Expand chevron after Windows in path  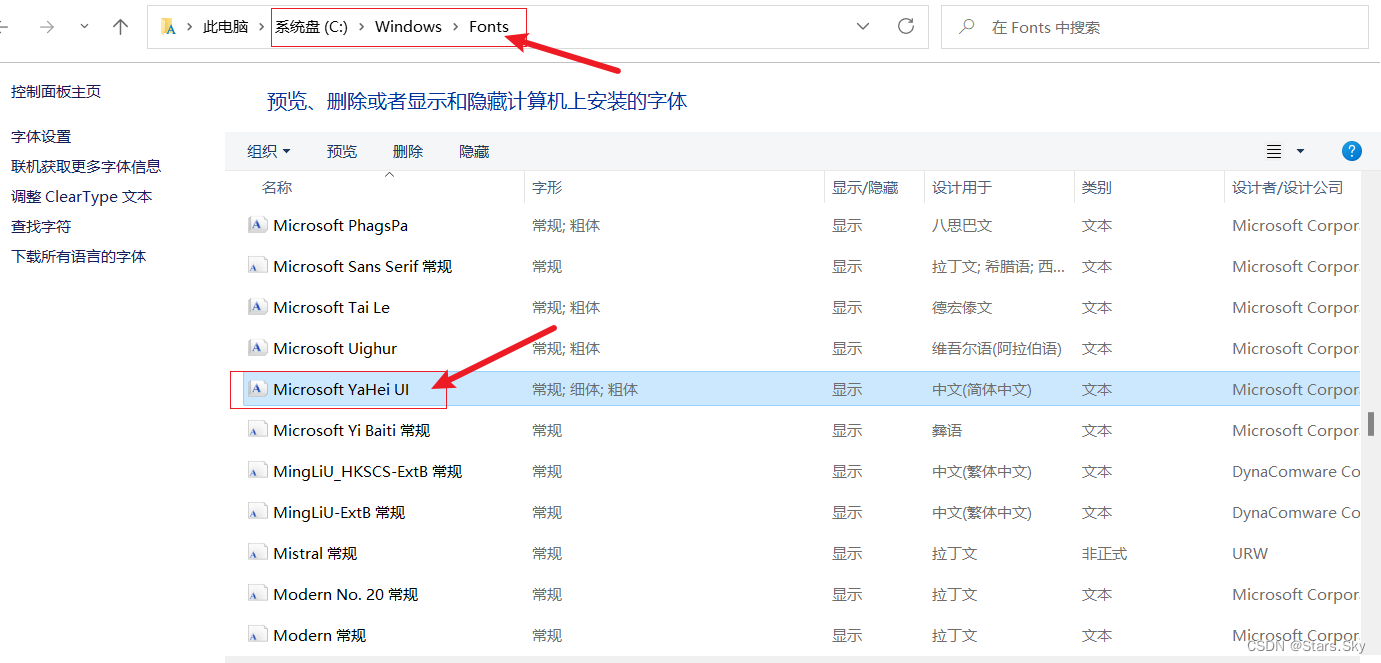pos(455,27)
